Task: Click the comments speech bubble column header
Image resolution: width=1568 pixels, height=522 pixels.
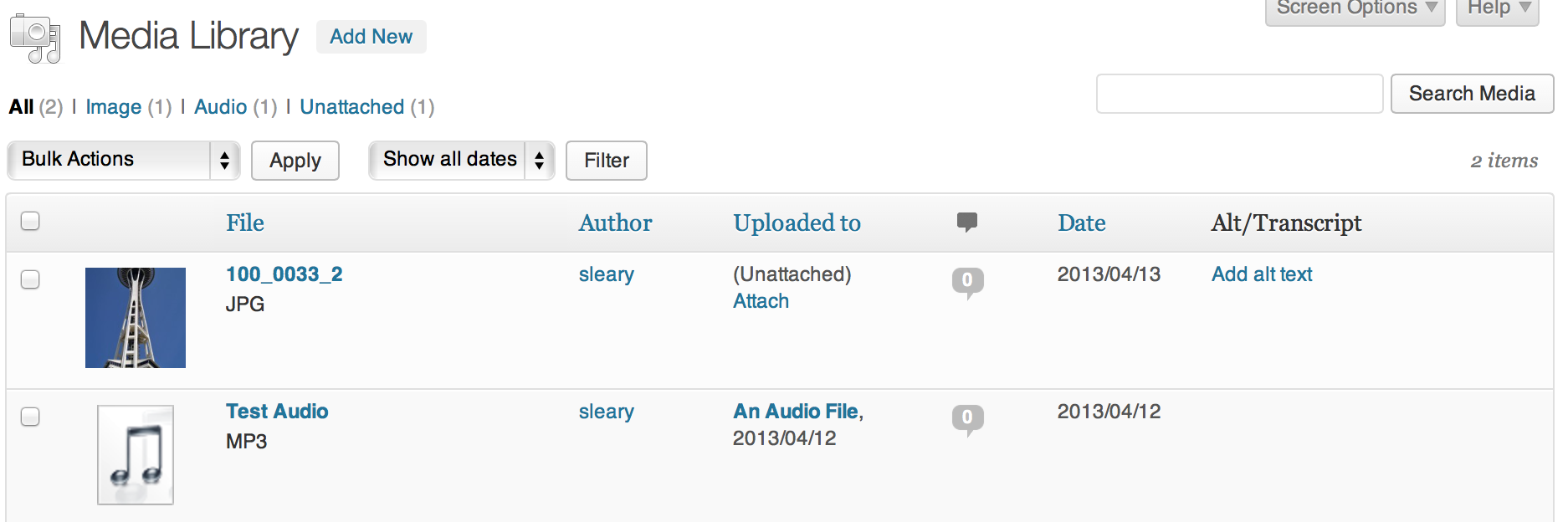Action: (x=966, y=222)
